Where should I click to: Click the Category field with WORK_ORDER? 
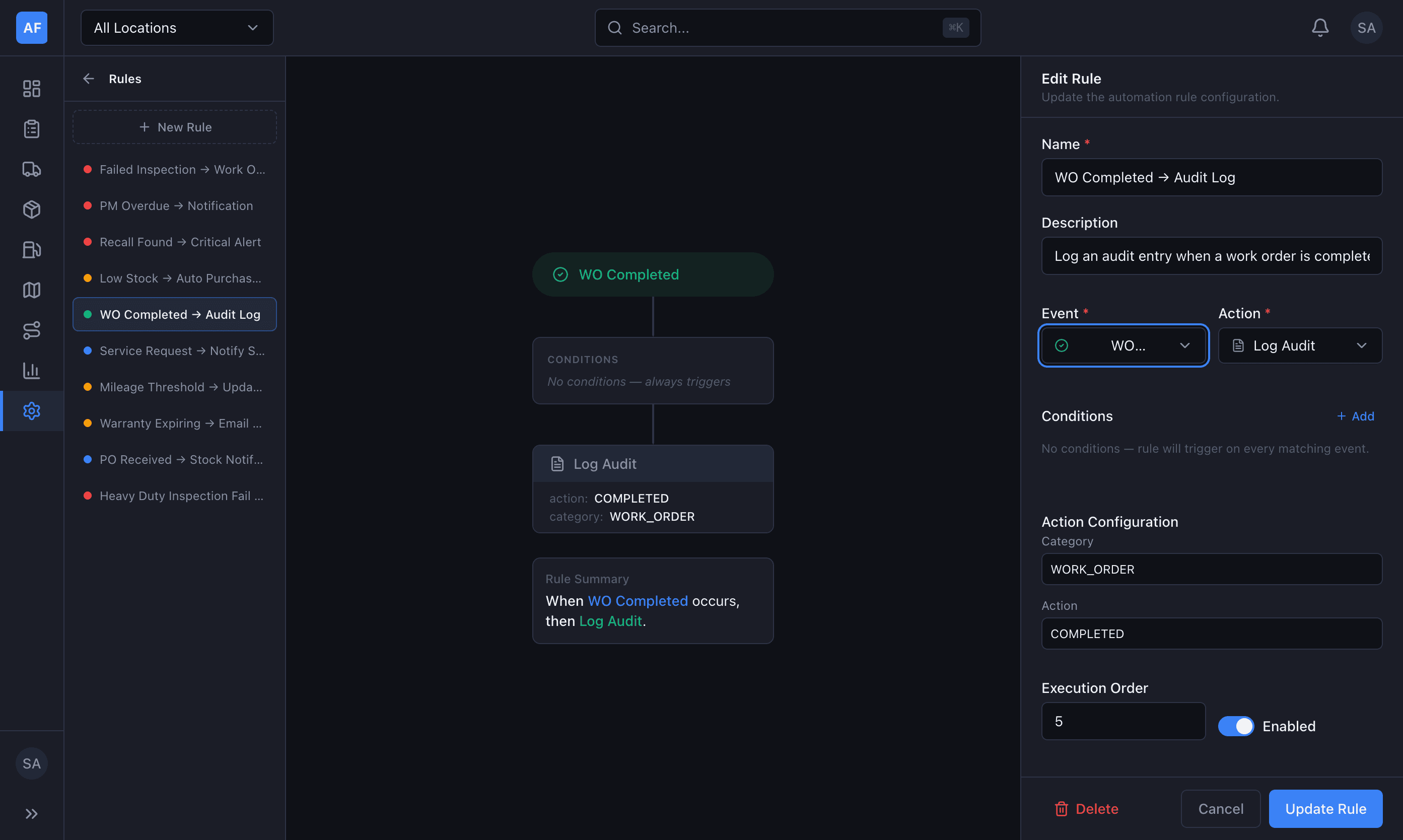1212,569
